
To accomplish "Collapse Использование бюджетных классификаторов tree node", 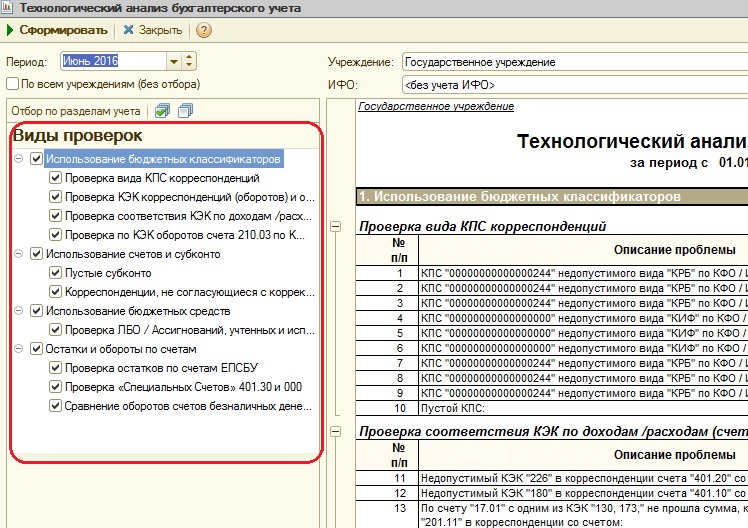I will pyautogui.click(x=19, y=158).
